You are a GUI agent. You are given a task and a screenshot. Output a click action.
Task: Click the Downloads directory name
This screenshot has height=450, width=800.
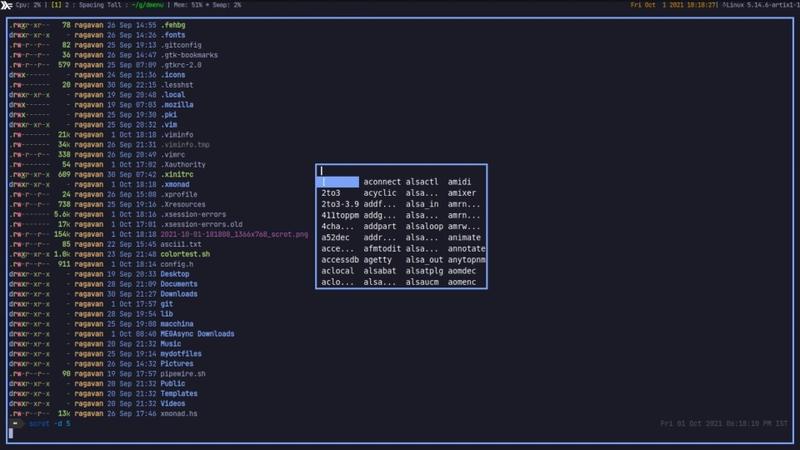point(179,294)
